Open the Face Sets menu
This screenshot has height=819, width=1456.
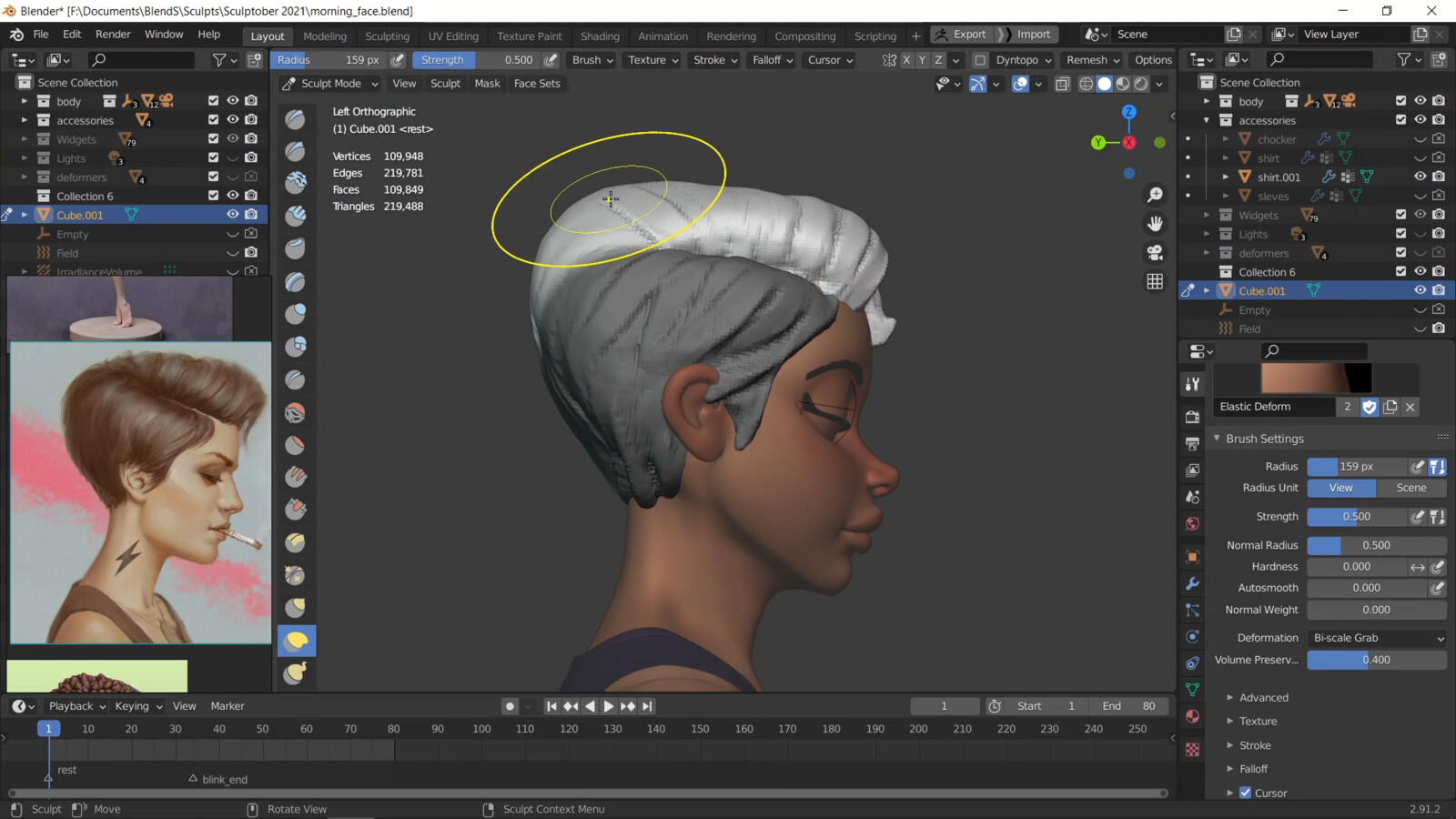point(537,84)
